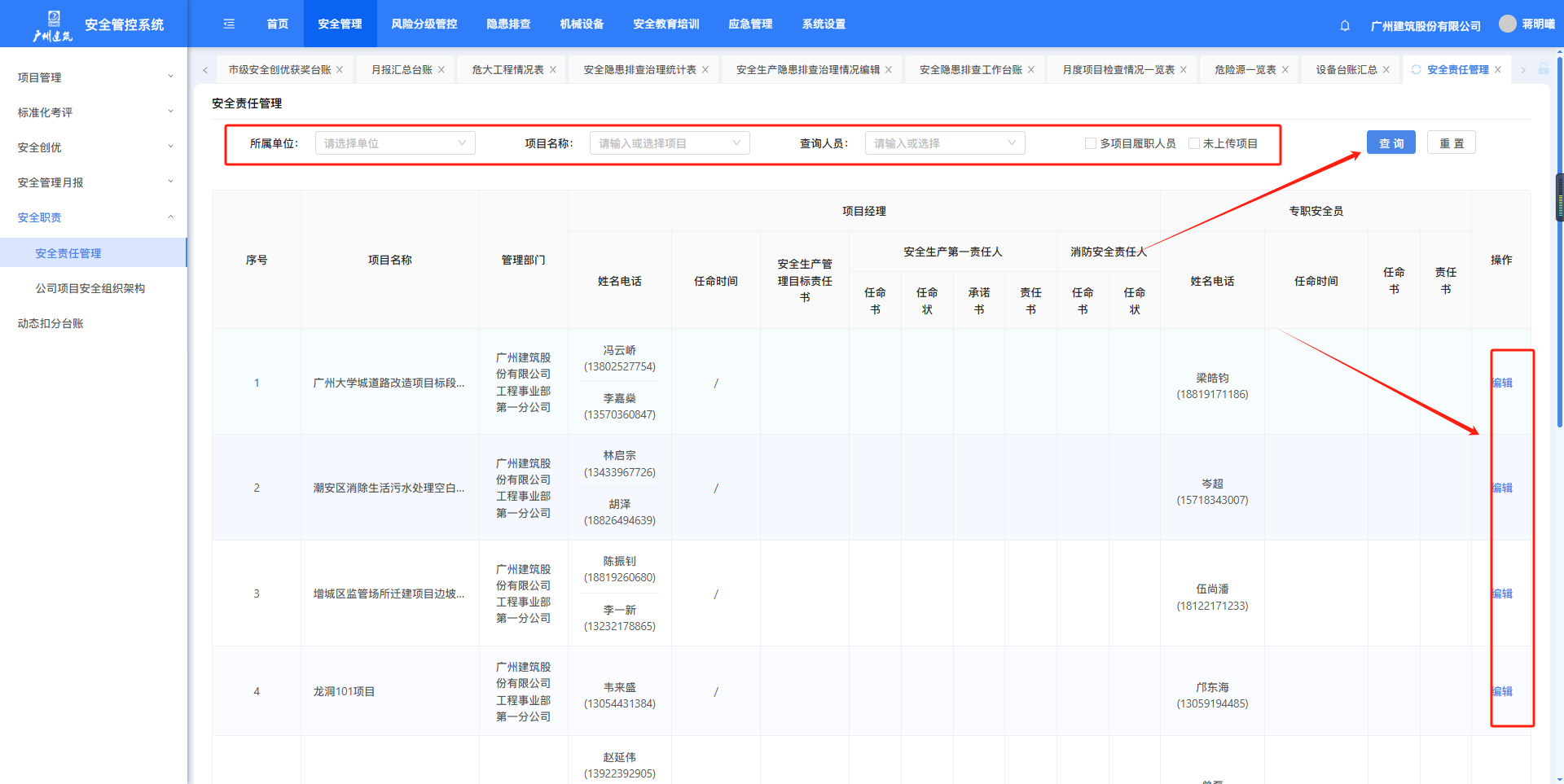Close the 月报汇总台账 tab

[442, 70]
